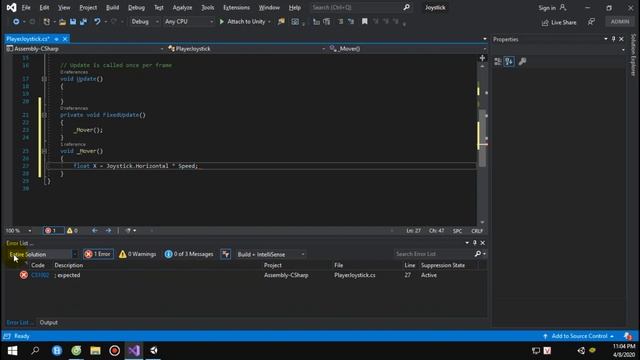Go to previous issue arrow
Image resolution: width=640 pixels, height=360 pixels.
click(x=95, y=231)
